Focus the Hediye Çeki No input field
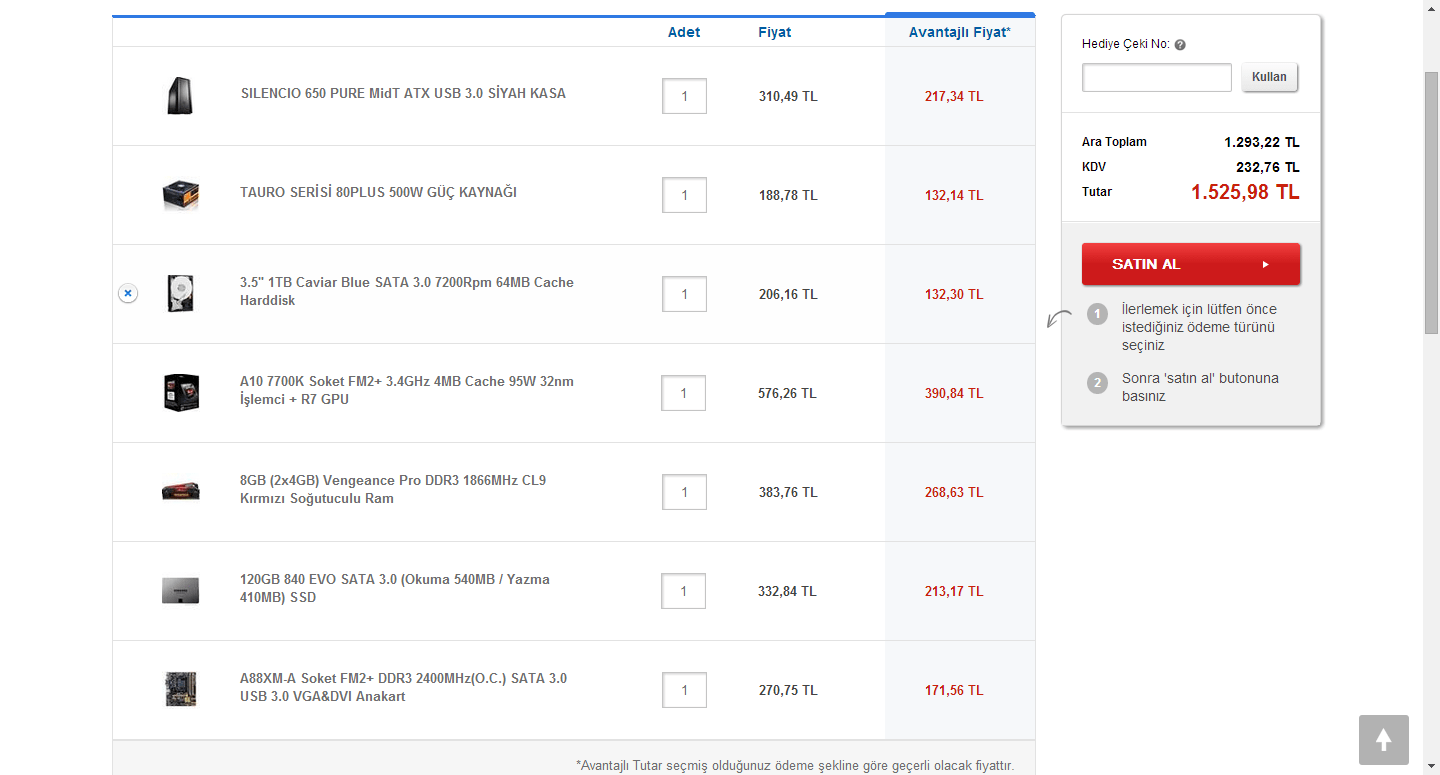Viewport: 1440px width, 775px height. [1156, 78]
